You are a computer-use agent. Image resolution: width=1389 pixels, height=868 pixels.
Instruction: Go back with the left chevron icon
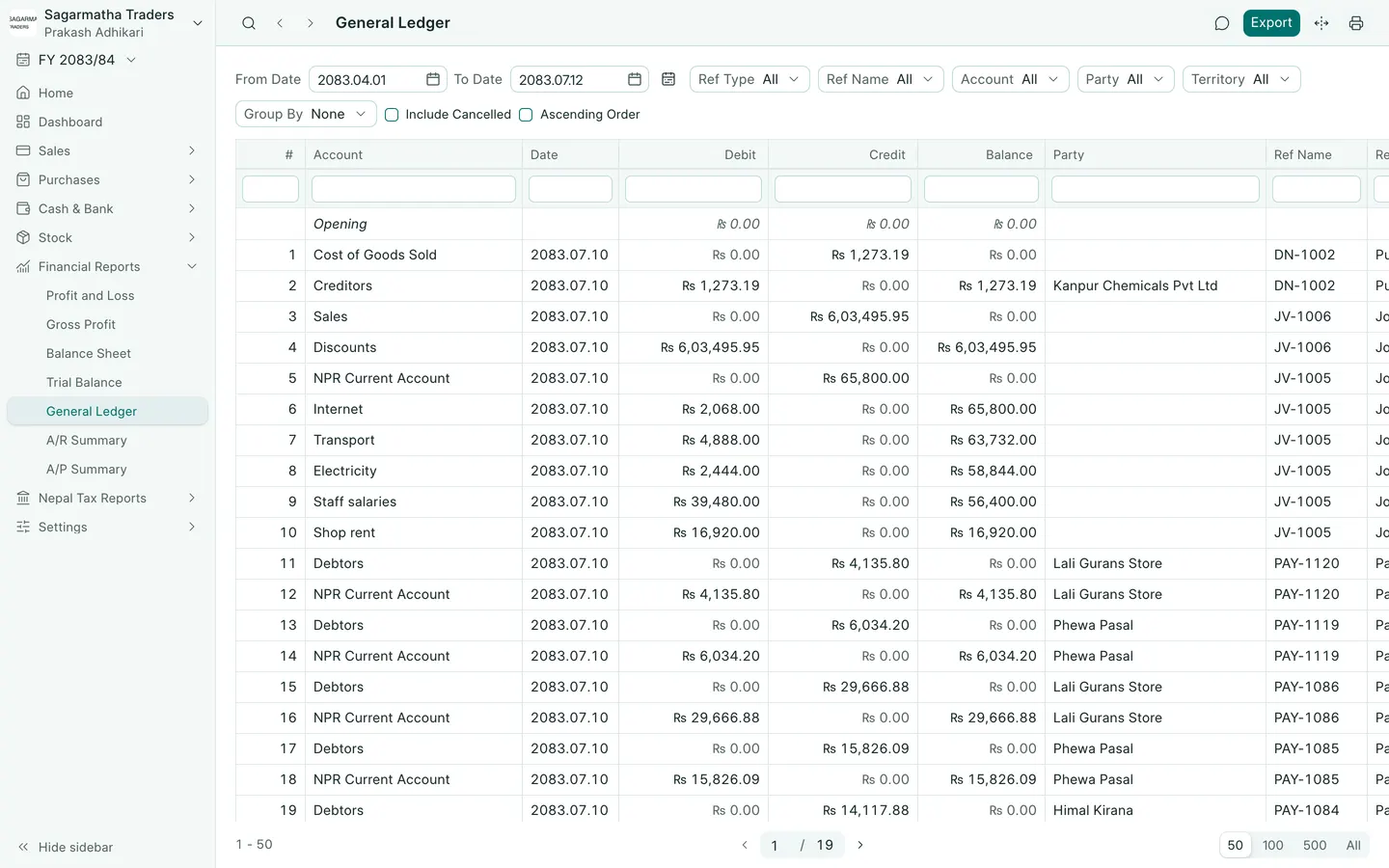click(x=280, y=23)
